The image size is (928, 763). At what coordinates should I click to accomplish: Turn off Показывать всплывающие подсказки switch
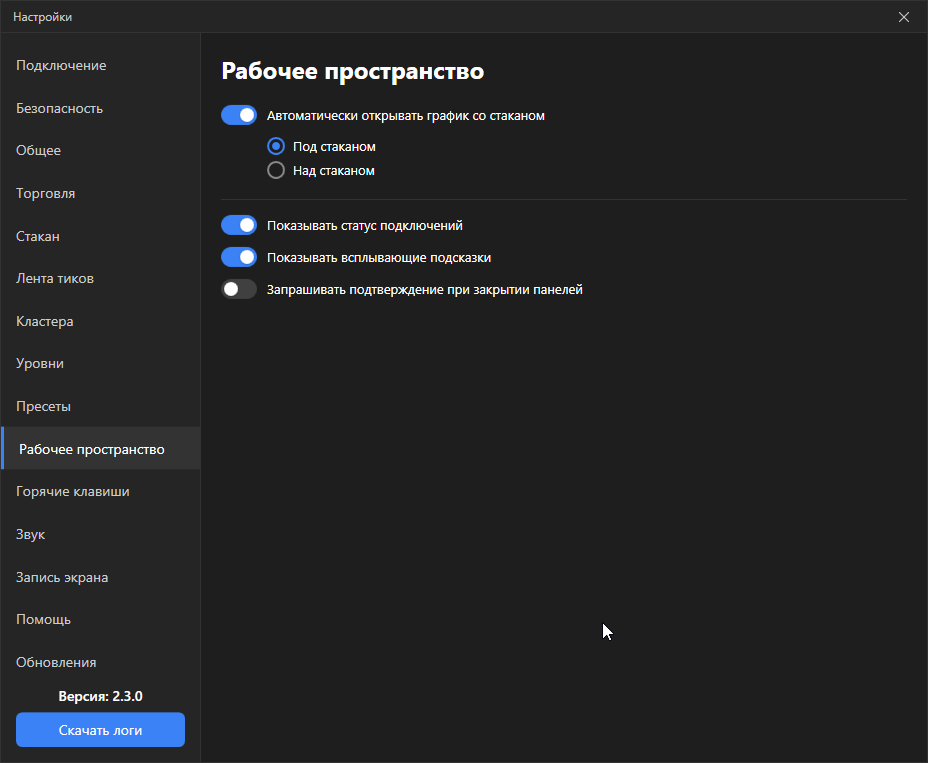(x=239, y=257)
